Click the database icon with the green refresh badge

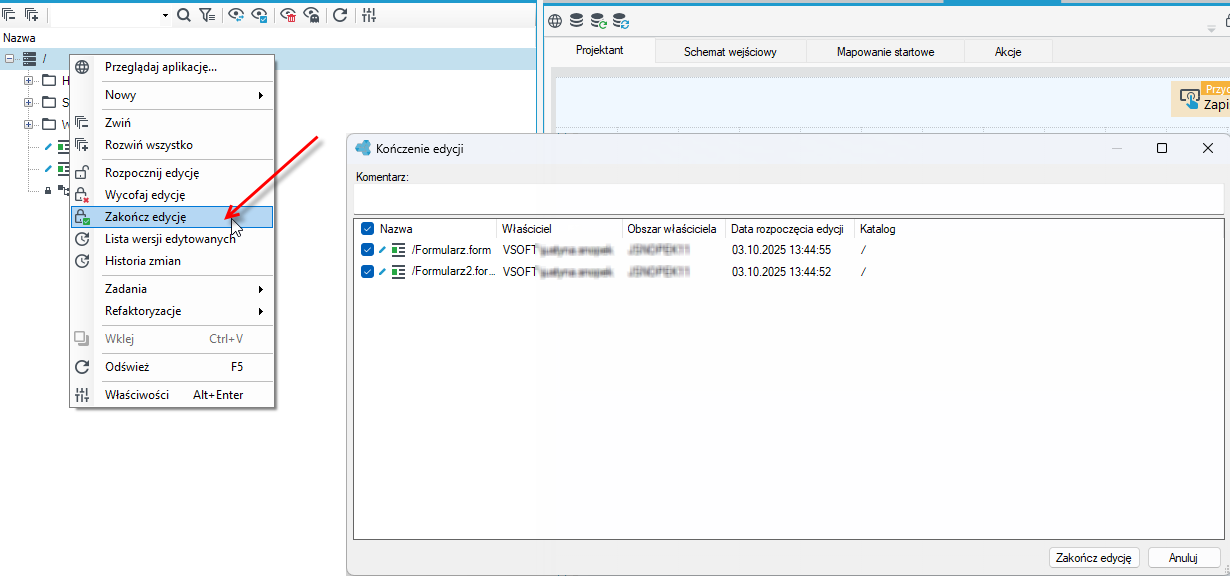599,20
